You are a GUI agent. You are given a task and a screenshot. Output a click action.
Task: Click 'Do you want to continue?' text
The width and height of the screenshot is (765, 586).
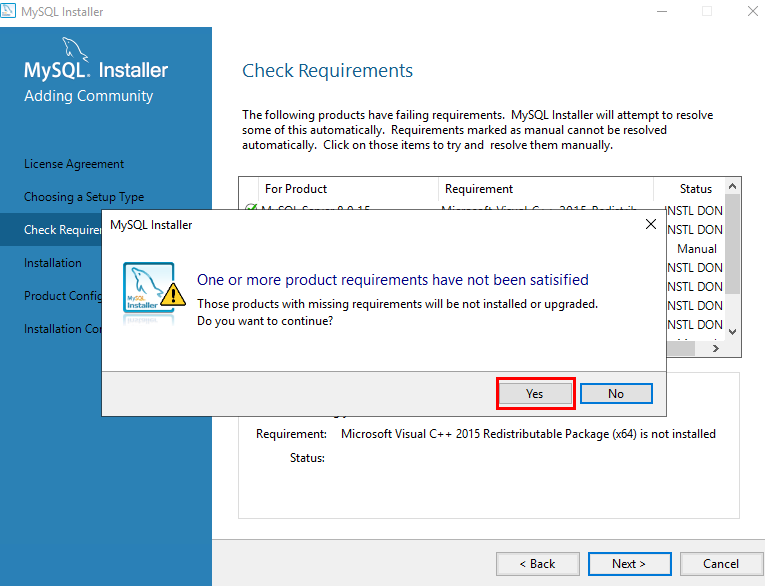(x=265, y=321)
